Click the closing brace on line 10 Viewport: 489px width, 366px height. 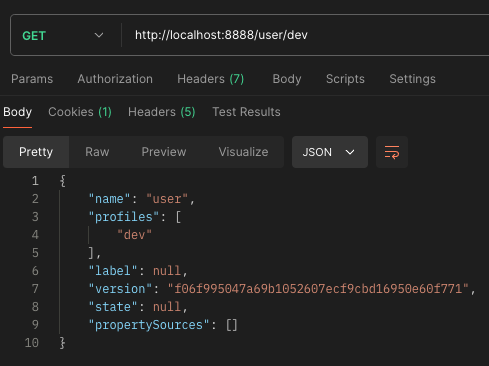click(62, 343)
